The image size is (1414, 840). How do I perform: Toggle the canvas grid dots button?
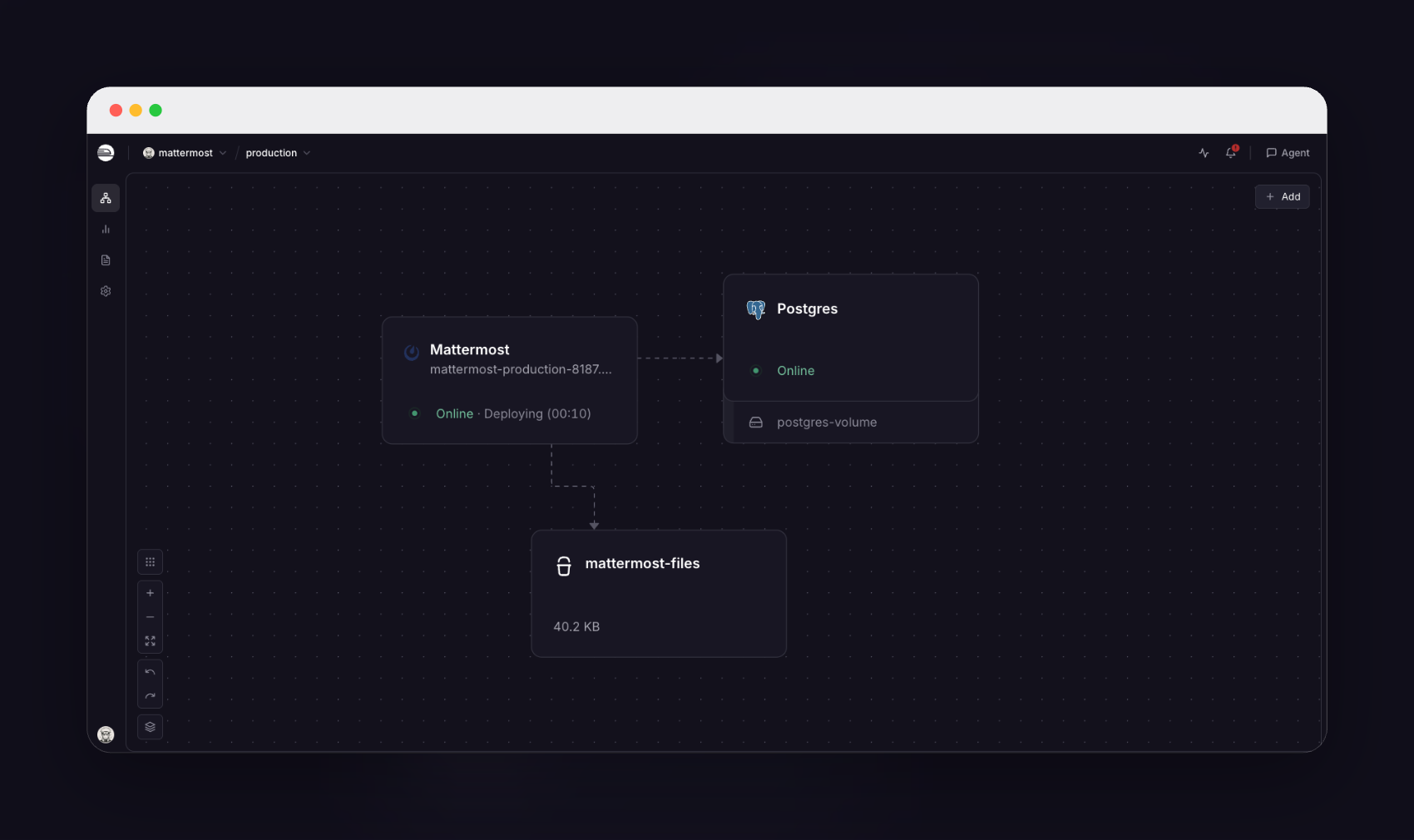point(150,562)
